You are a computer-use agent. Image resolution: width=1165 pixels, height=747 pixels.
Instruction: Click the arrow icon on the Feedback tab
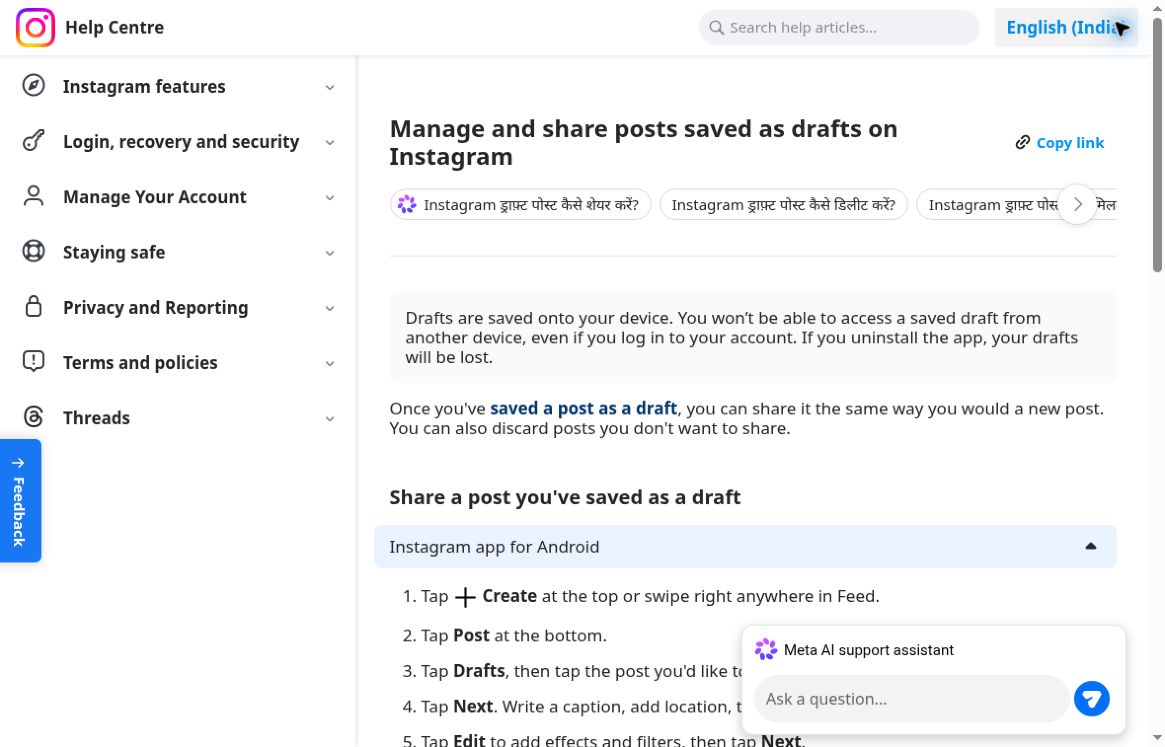[19, 462]
